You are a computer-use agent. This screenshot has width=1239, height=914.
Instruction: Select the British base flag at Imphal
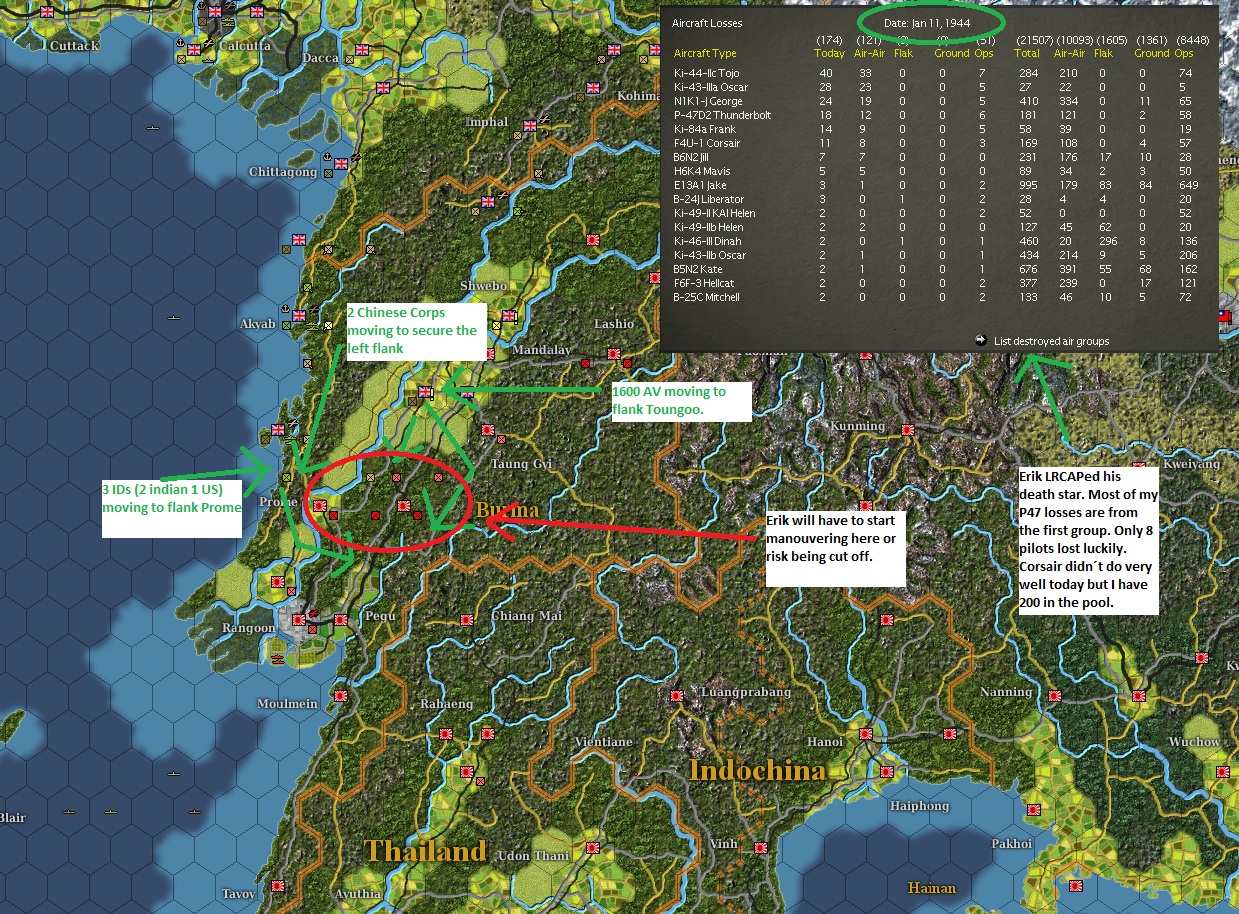[532, 125]
